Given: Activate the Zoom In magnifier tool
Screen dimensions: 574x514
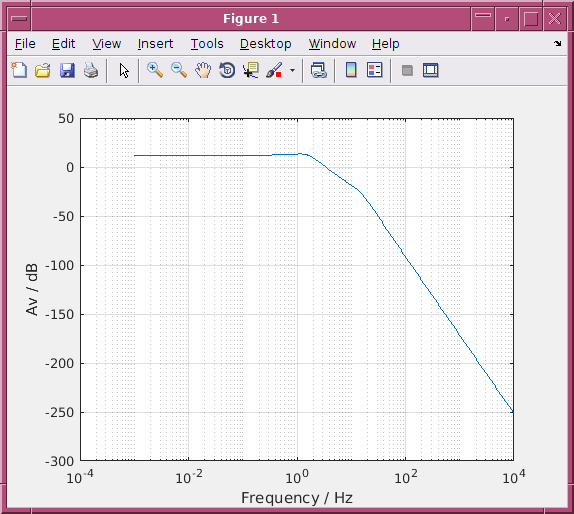Looking at the screenshot, I should point(155,70).
